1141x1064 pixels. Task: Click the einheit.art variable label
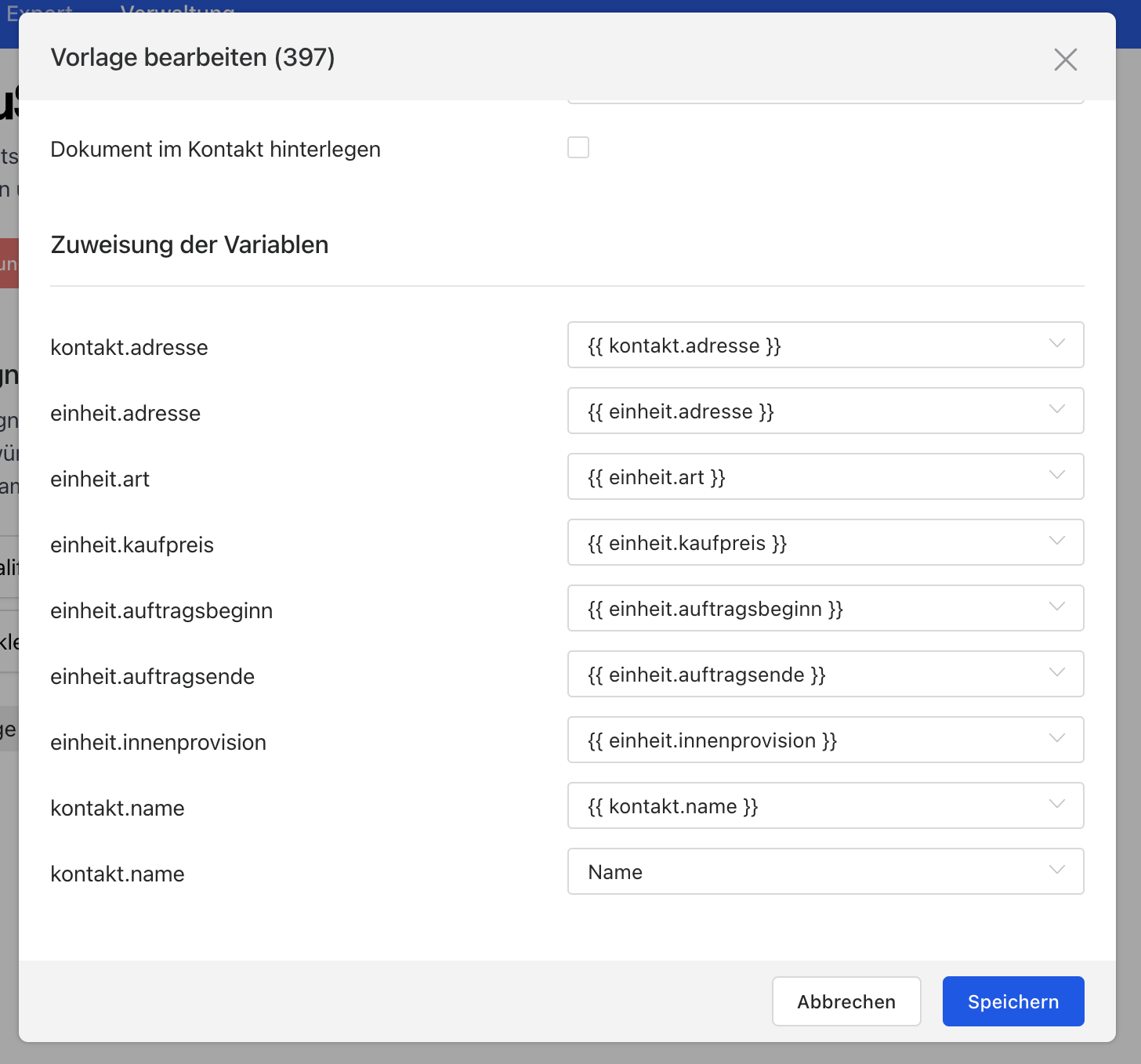pyautogui.click(x=100, y=479)
